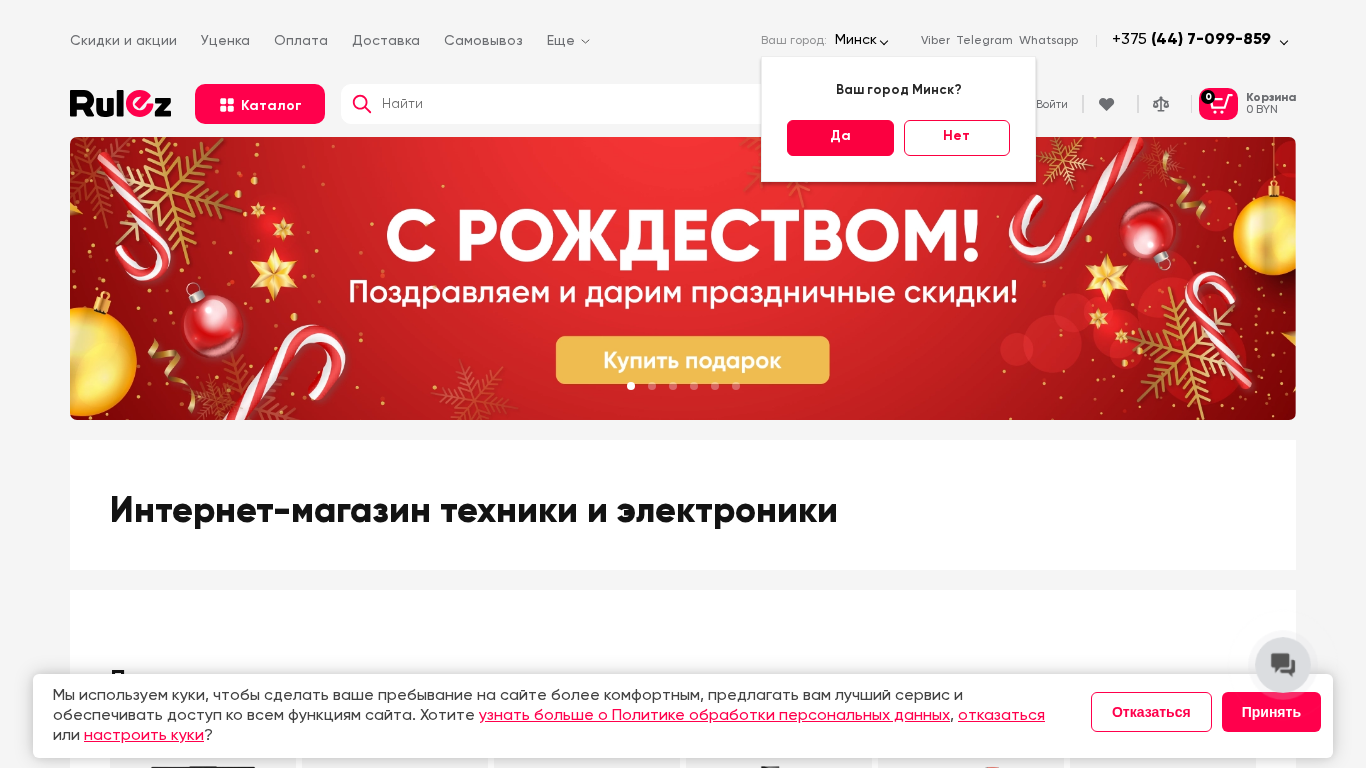Image resolution: width=1366 pixels, height=768 pixels.
Task: Open Скидки и акции menu item
Action: 123,41
